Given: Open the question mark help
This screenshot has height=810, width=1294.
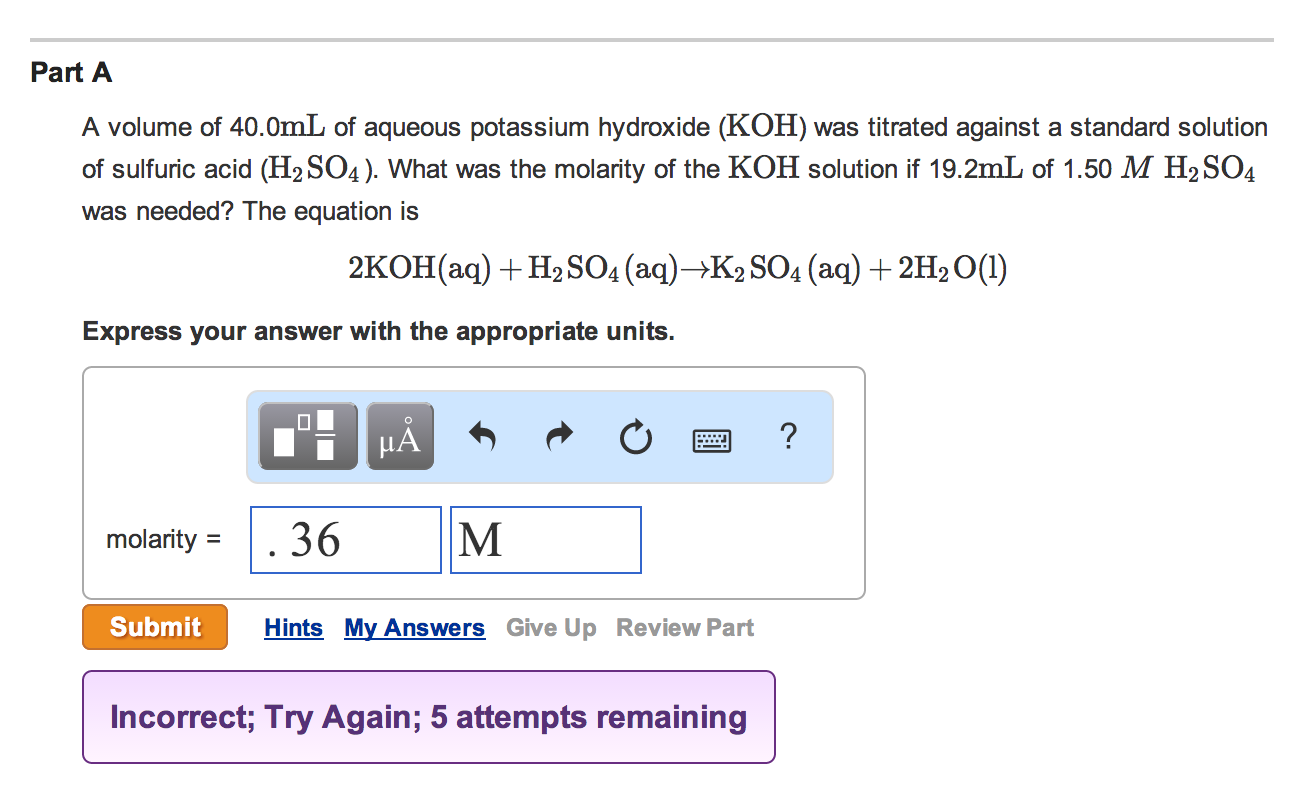Looking at the screenshot, I should pos(788,436).
